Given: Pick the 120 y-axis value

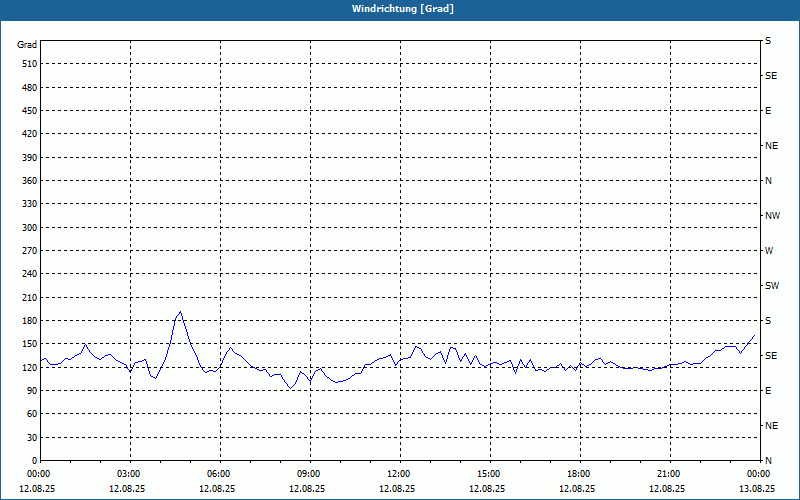Looking at the screenshot, I should point(30,367).
